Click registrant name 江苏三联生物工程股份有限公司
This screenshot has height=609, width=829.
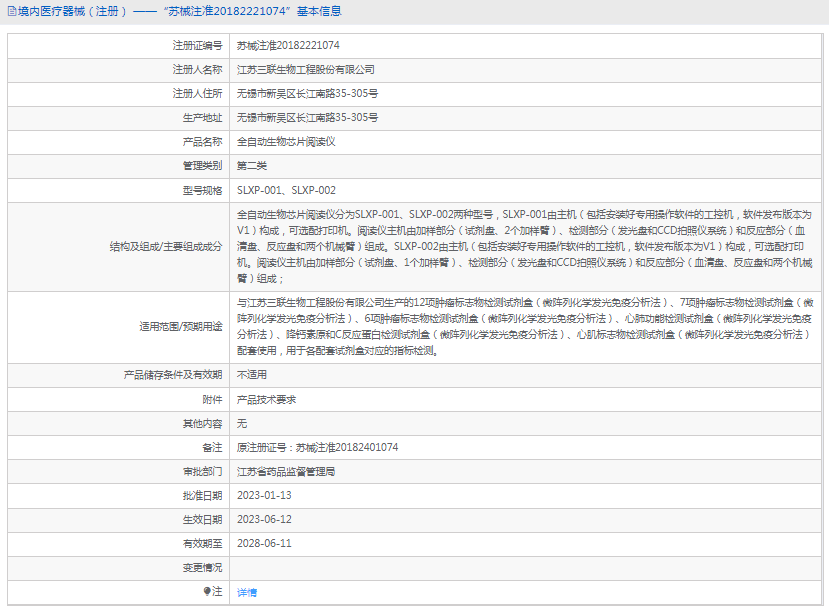[x=306, y=70]
